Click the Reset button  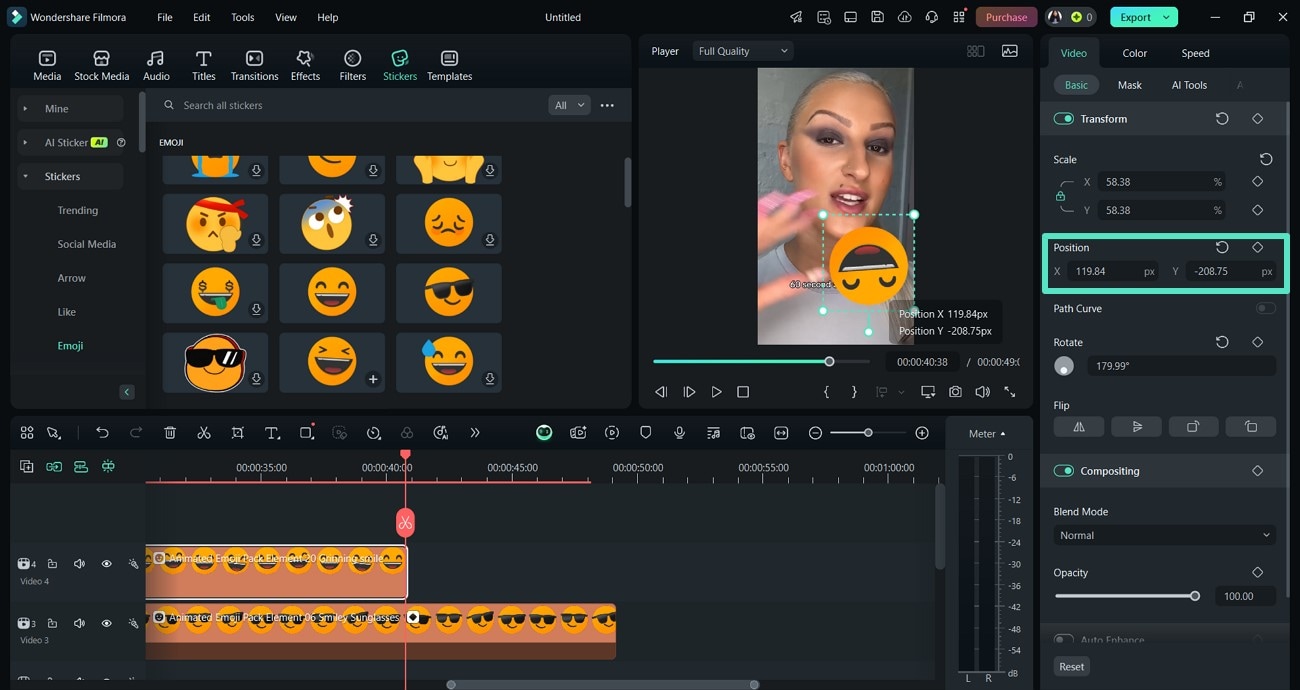[x=1071, y=666]
